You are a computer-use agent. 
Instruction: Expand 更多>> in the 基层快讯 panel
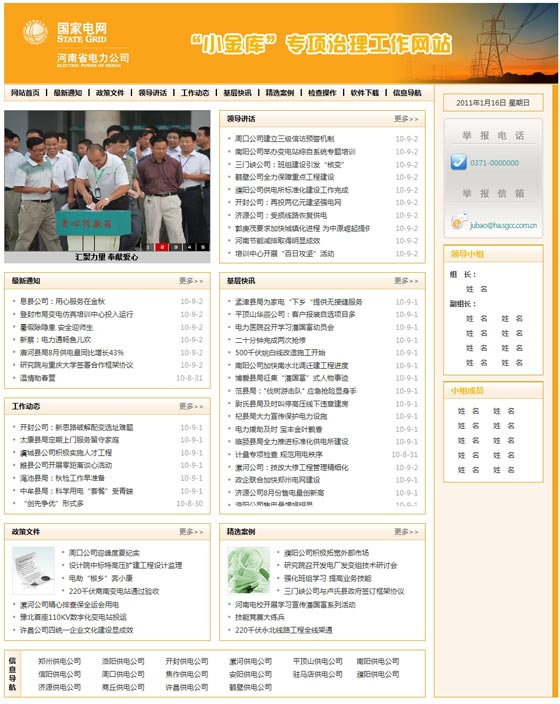(406, 281)
